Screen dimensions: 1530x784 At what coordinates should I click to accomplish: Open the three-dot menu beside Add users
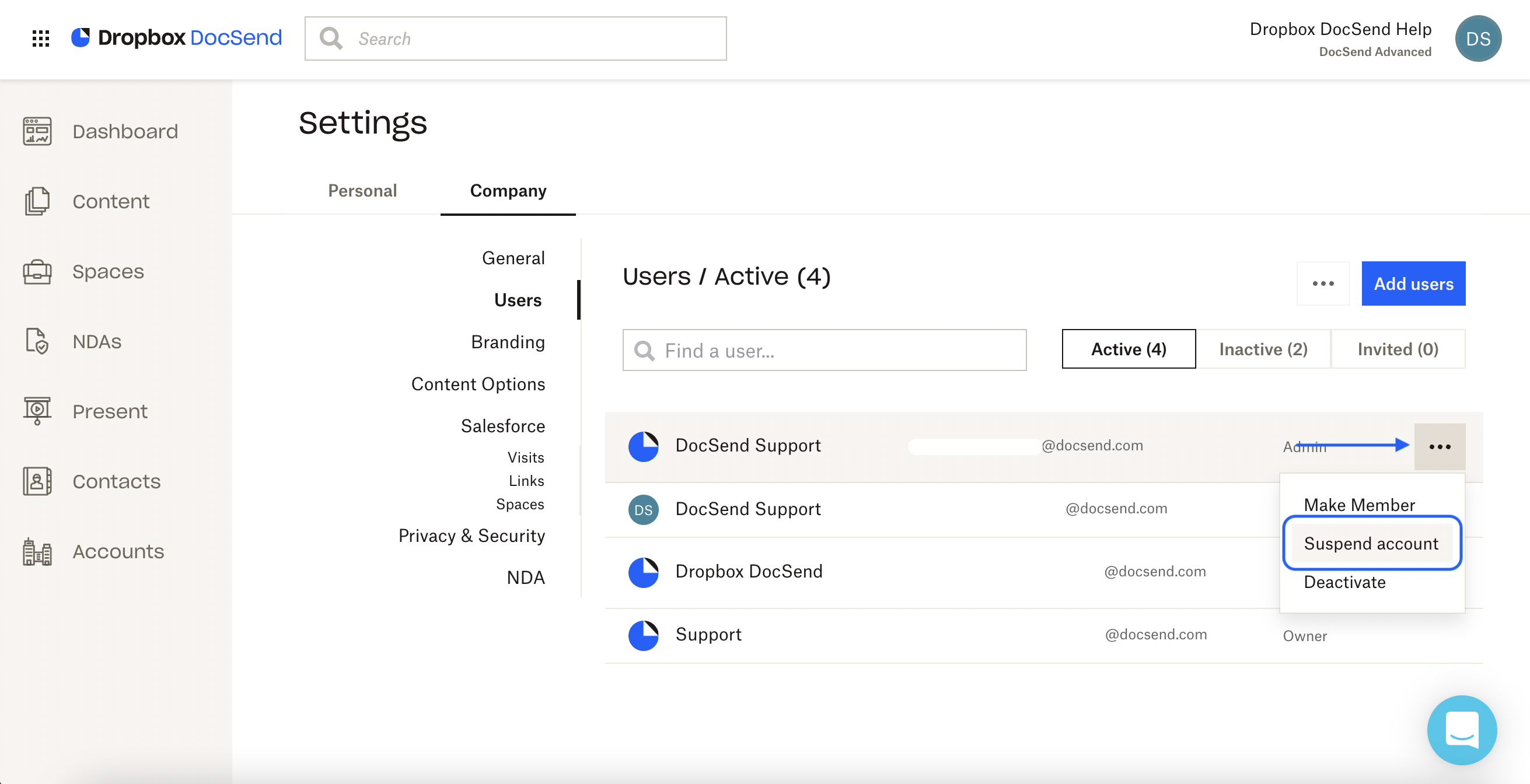point(1323,283)
